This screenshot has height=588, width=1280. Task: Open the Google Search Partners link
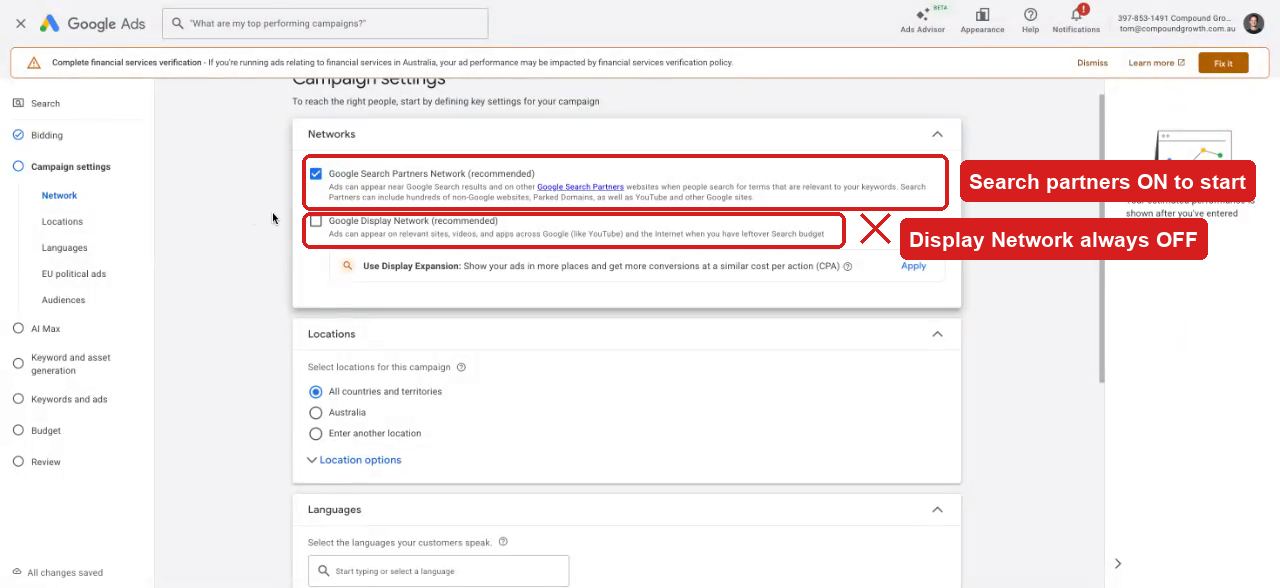tap(580, 187)
